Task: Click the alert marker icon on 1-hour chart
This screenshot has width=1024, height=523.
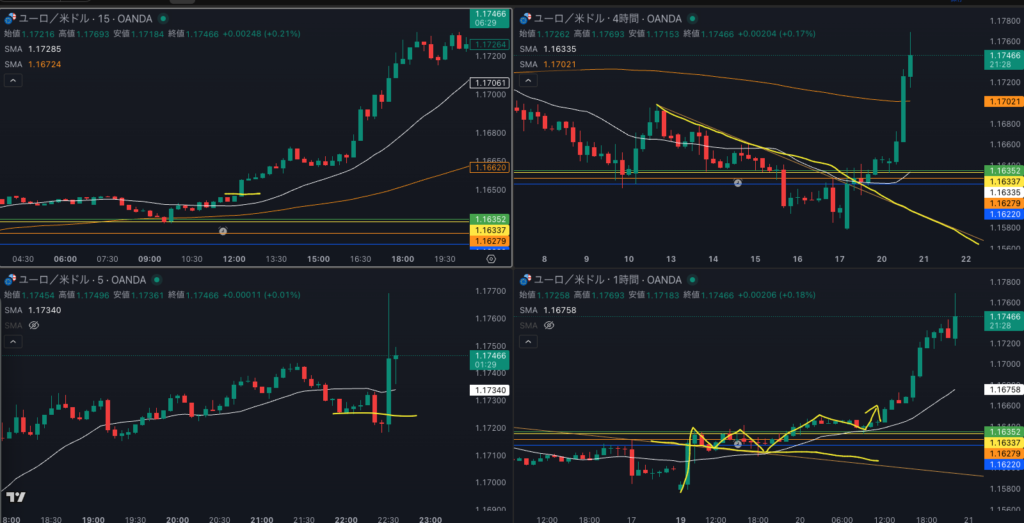Action: coord(738,442)
